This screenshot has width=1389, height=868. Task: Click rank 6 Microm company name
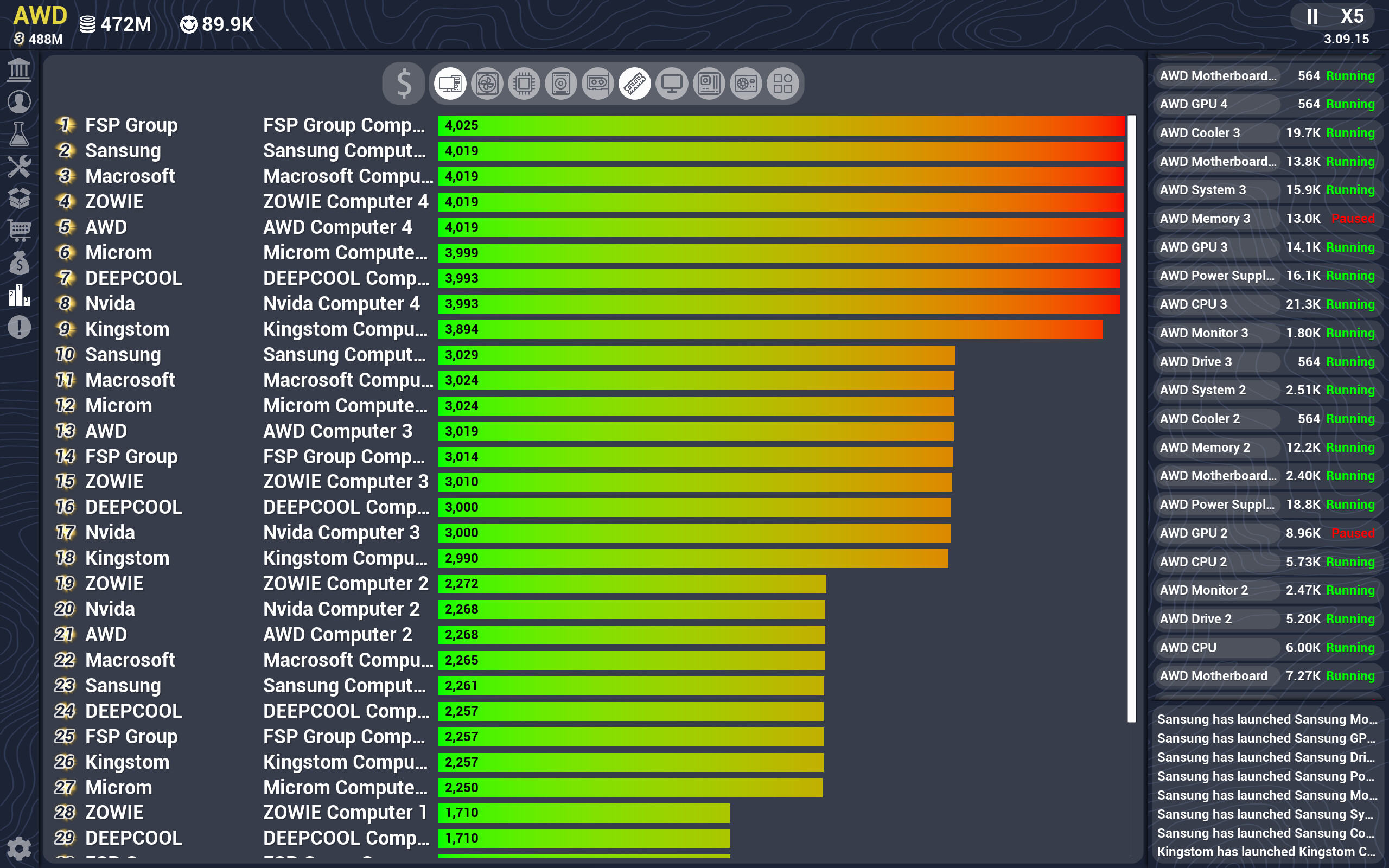pyautogui.click(x=119, y=253)
